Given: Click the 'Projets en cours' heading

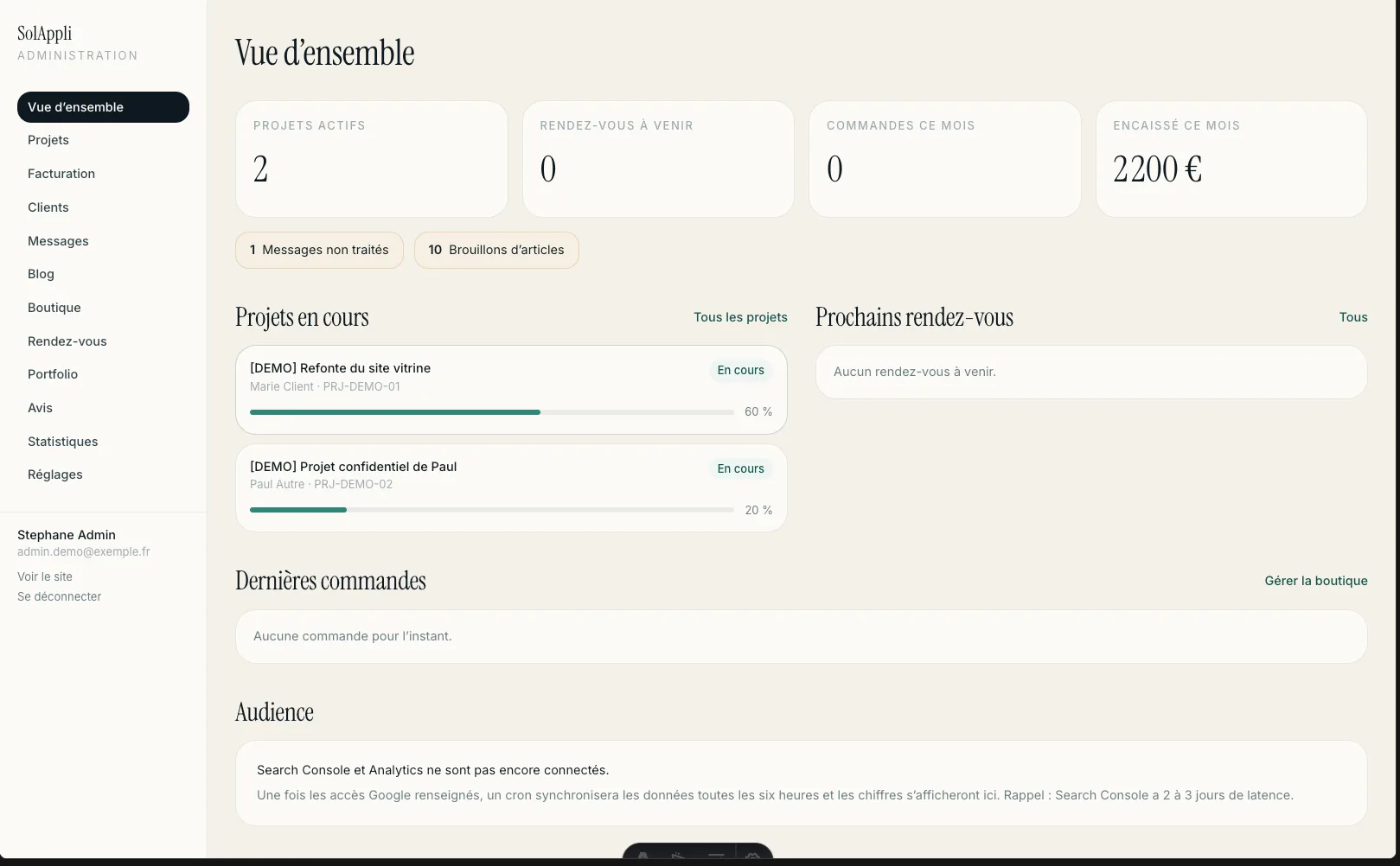Looking at the screenshot, I should [x=302, y=317].
